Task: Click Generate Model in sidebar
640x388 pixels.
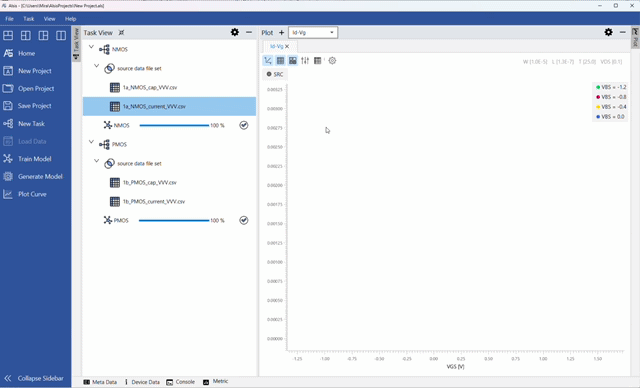Action: [x=40, y=177]
